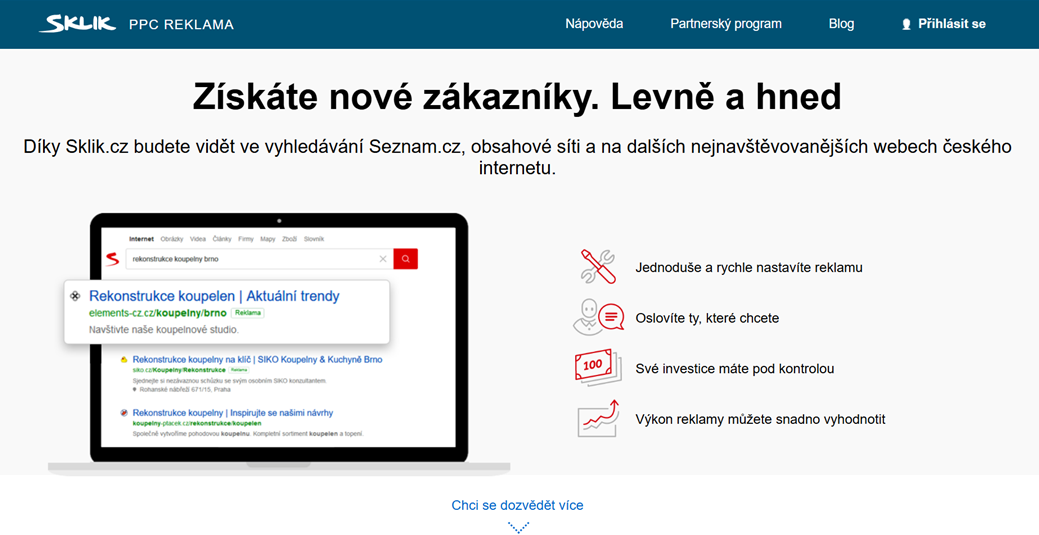Click the person with speech bubble icon
This screenshot has height=535, width=1039.
(598, 318)
